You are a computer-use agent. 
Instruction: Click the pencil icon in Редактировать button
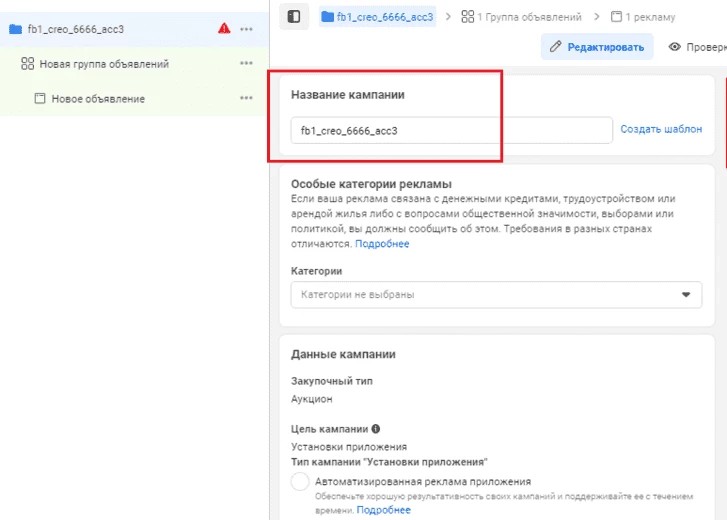click(x=555, y=47)
